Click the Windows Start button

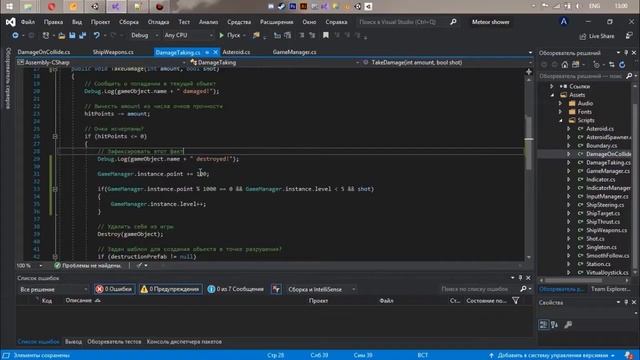[x=9, y=7]
